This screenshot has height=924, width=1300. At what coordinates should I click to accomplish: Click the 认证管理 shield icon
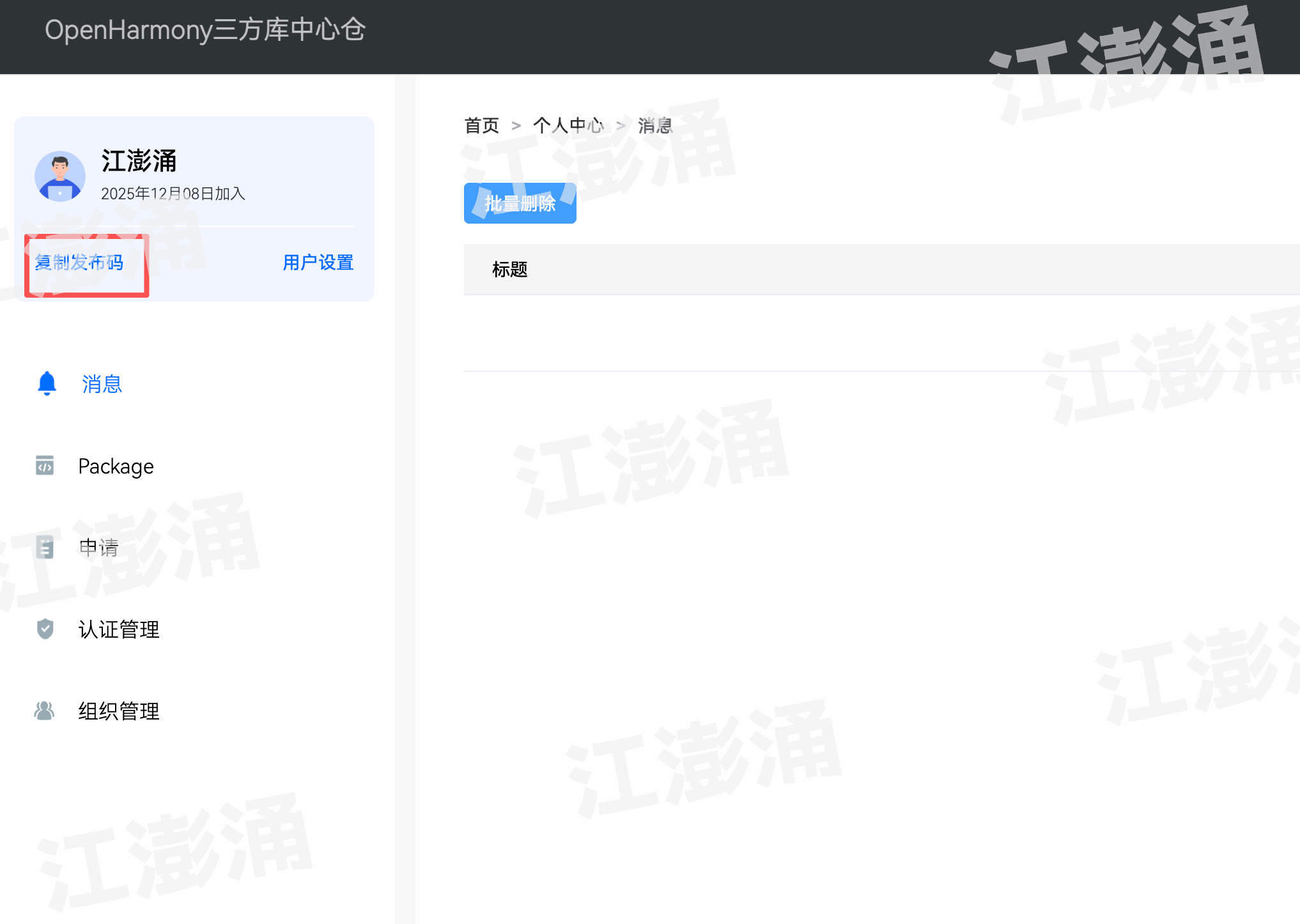[45, 629]
